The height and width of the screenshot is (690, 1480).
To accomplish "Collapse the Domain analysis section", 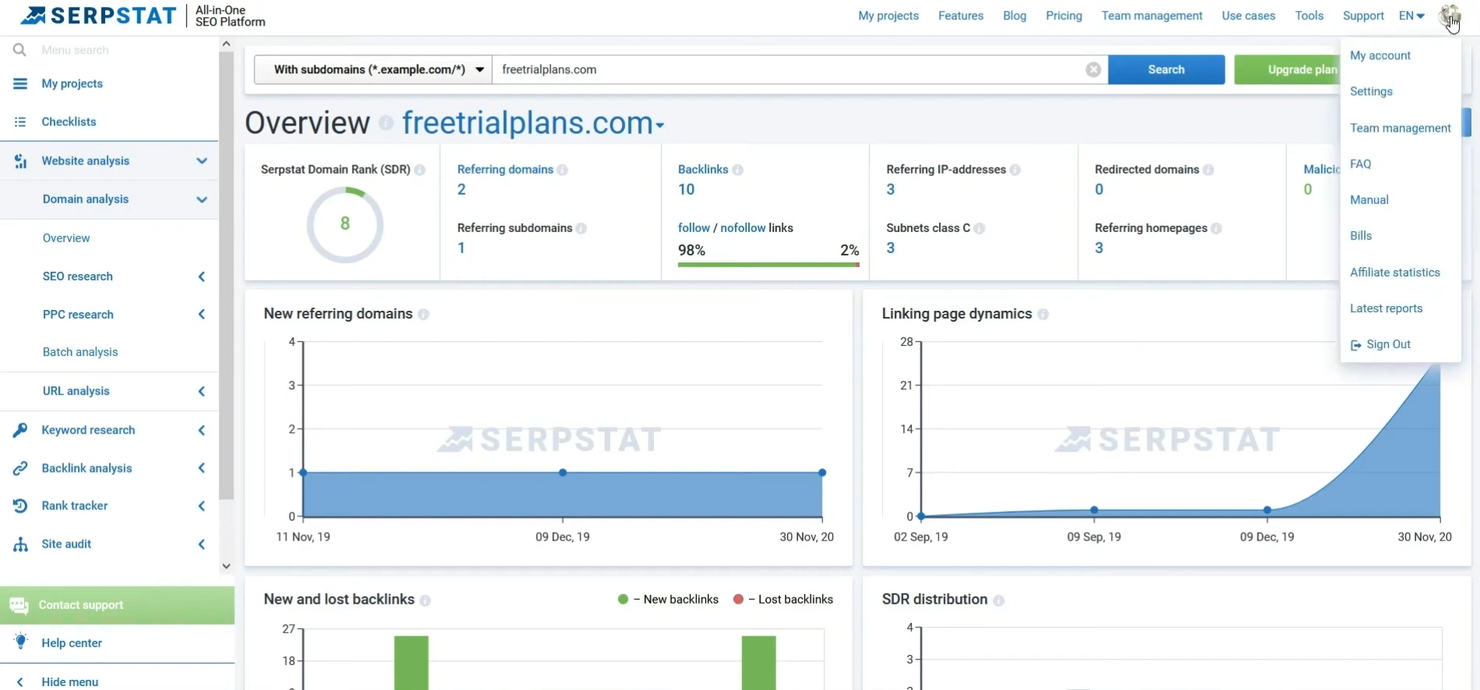I will tap(201, 199).
